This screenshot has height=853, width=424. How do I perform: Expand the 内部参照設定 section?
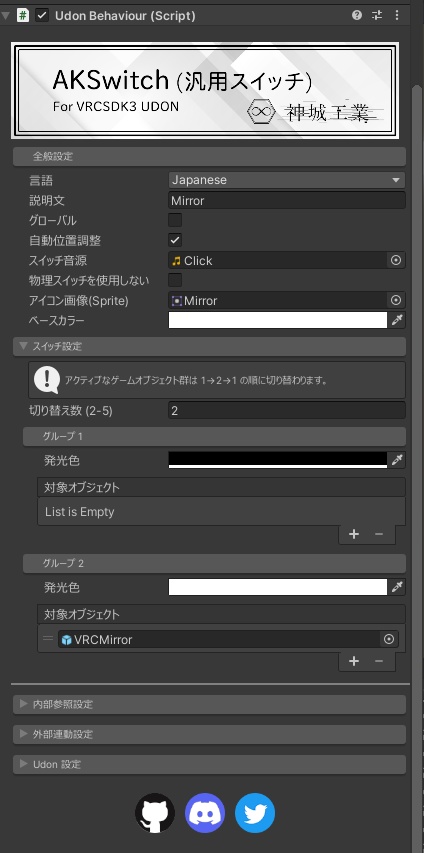click(x=210, y=704)
